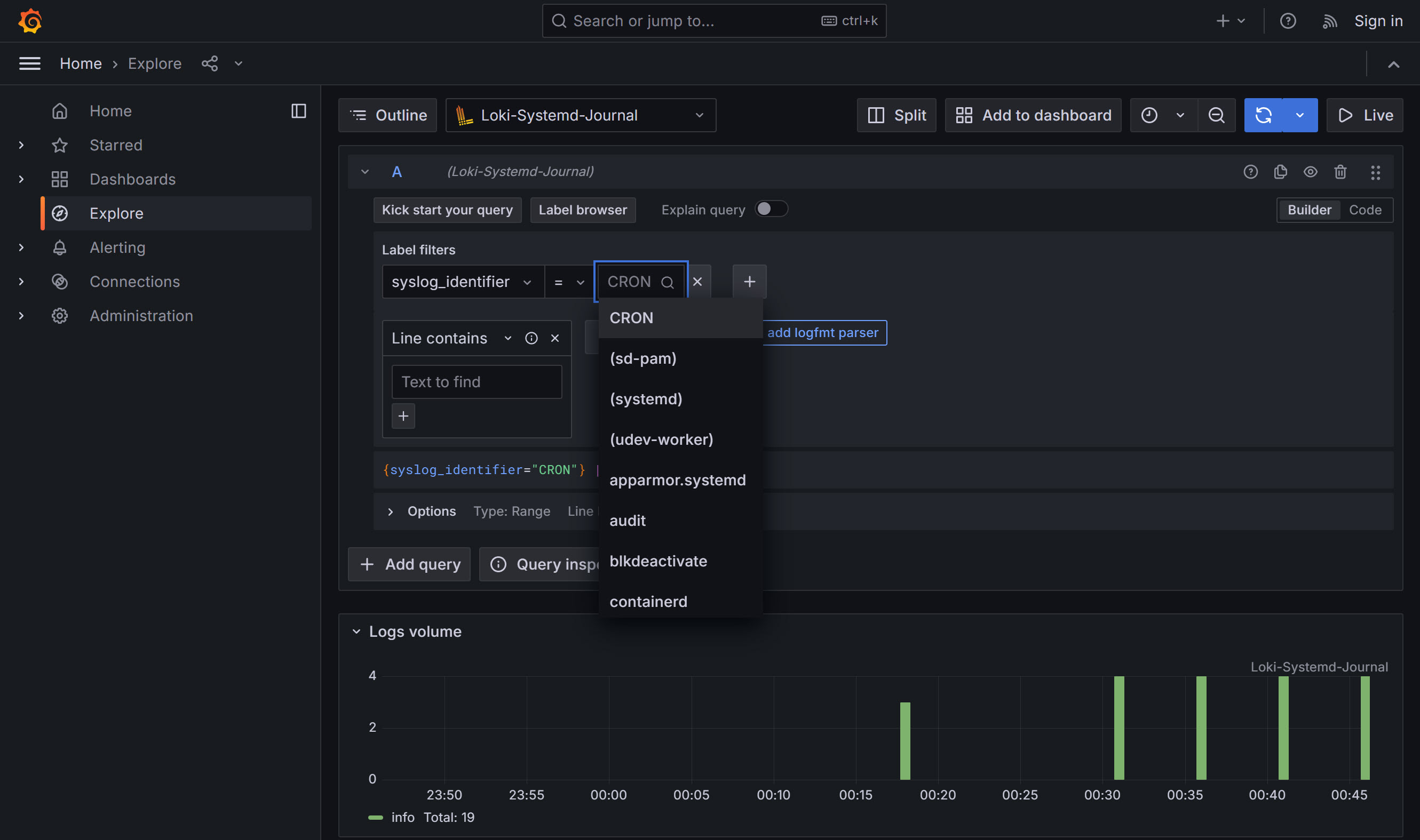Toggle the Explain query switch

point(771,210)
